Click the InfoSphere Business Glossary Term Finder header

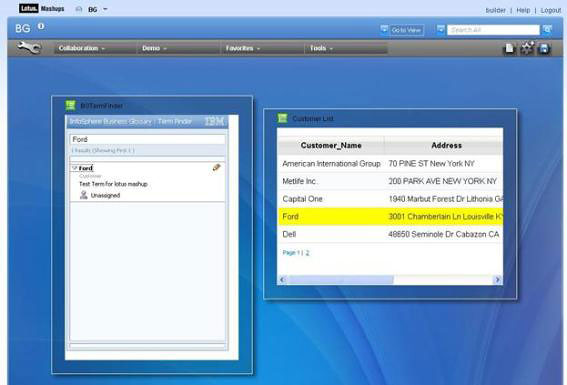[x=131, y=121]
